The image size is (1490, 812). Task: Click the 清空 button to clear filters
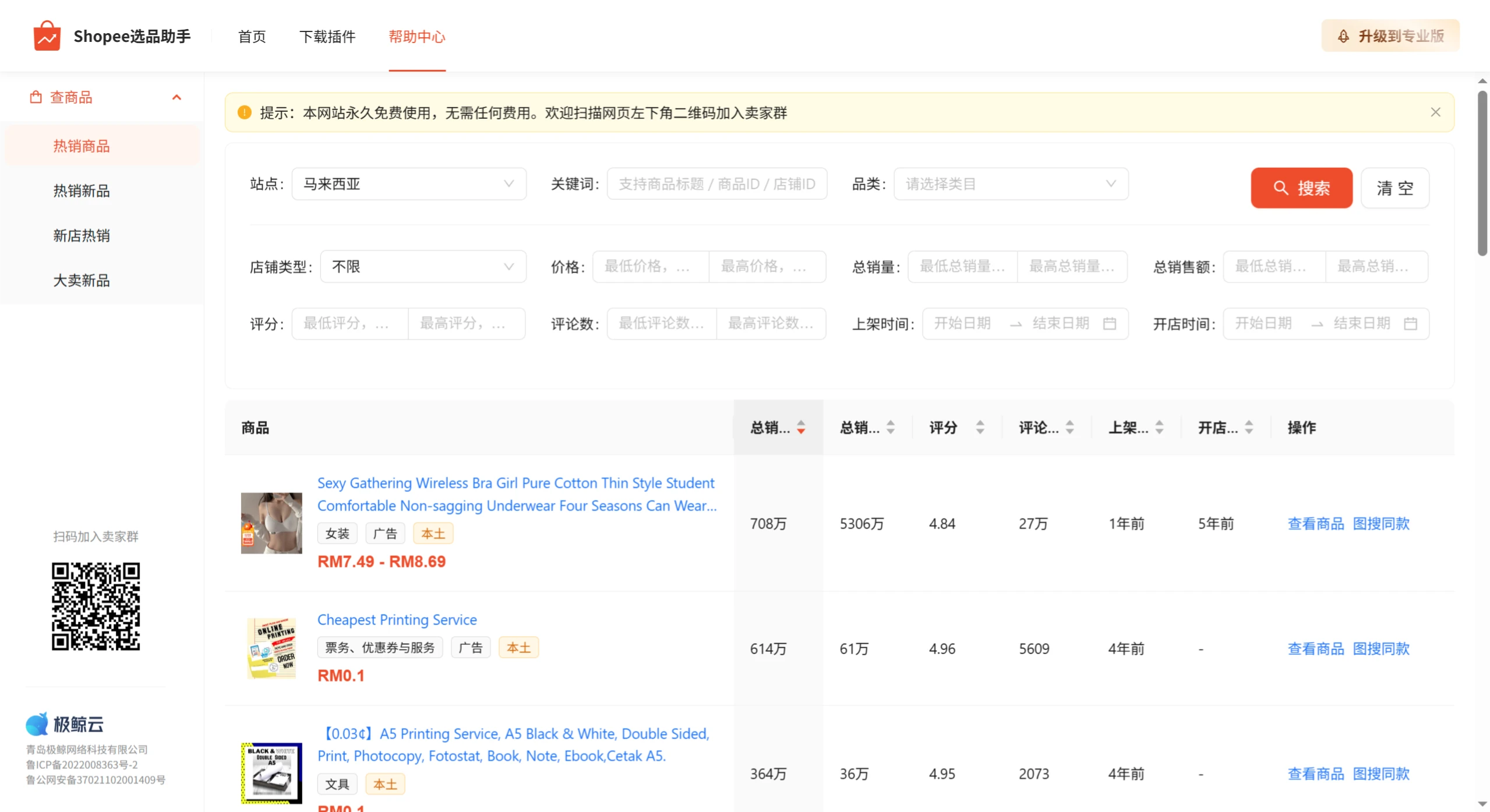[1395, 188]
